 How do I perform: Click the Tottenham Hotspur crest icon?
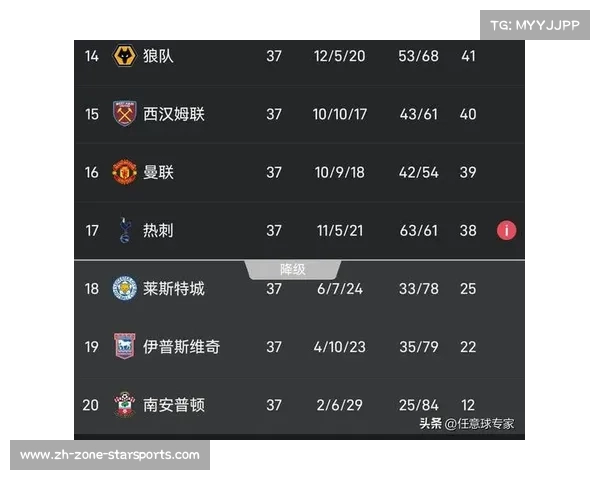125,230
